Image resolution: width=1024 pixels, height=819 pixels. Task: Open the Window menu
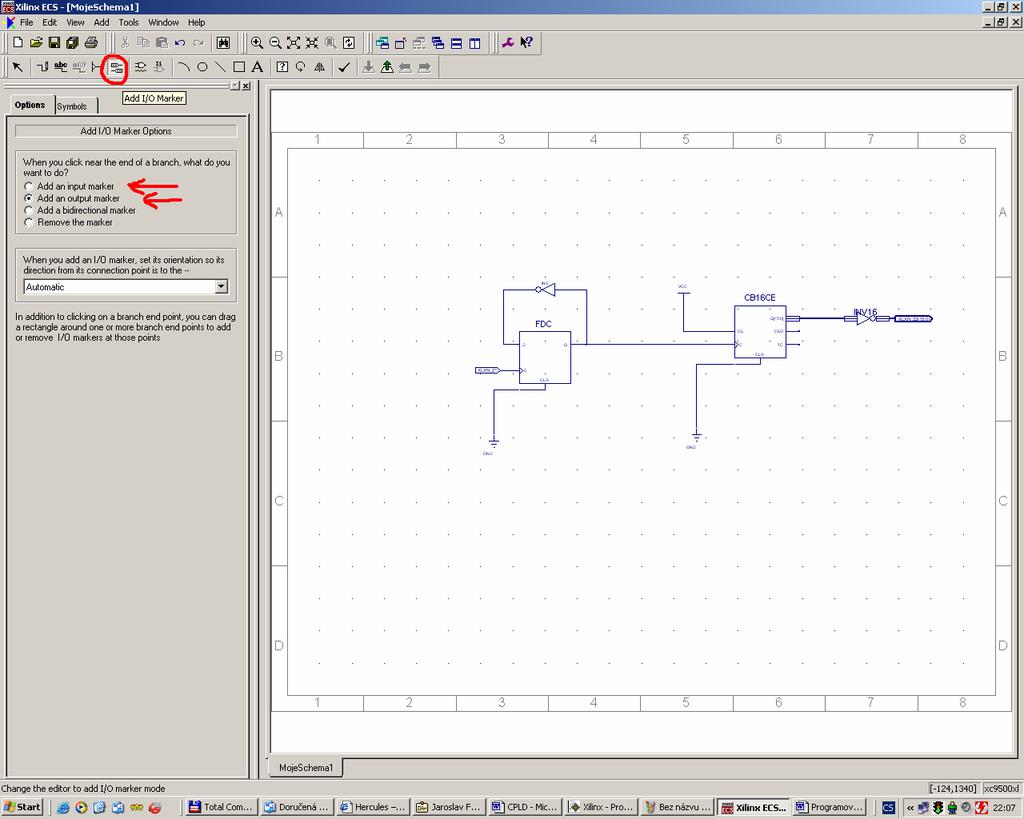click(163, 22)
